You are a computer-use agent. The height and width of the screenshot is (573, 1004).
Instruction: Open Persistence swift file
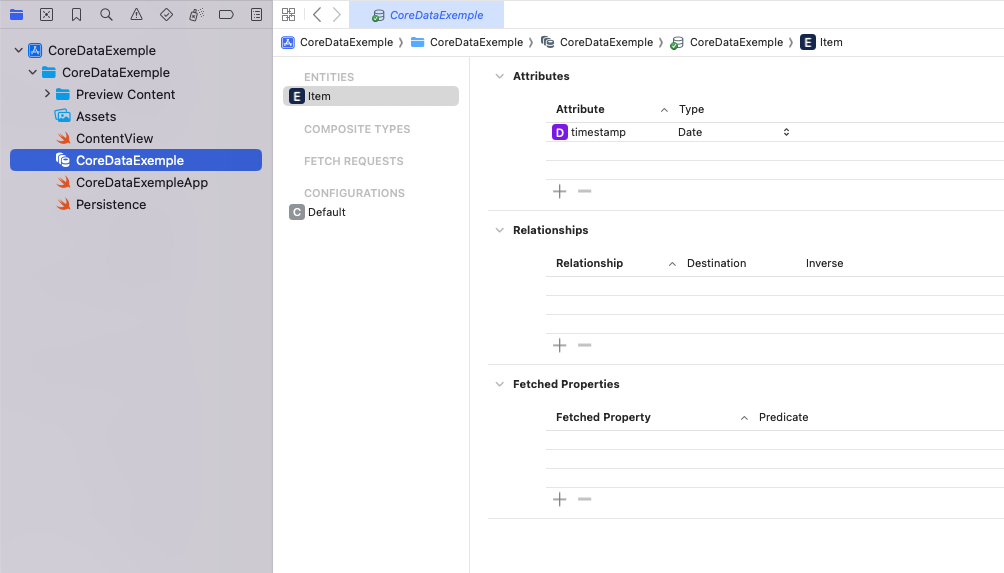pos(111,204)
